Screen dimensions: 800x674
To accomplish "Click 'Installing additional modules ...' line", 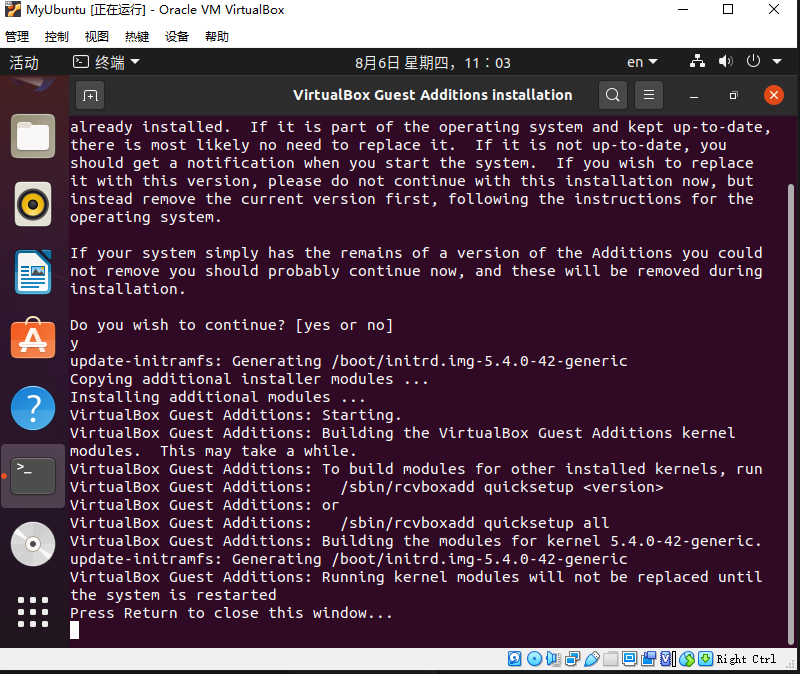I will tap(217, 397).
